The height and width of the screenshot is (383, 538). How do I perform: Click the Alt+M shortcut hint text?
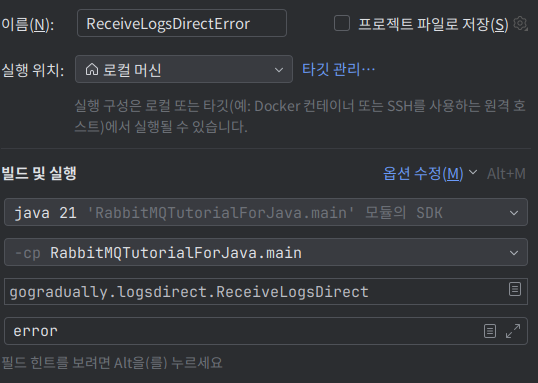(506, 174)
